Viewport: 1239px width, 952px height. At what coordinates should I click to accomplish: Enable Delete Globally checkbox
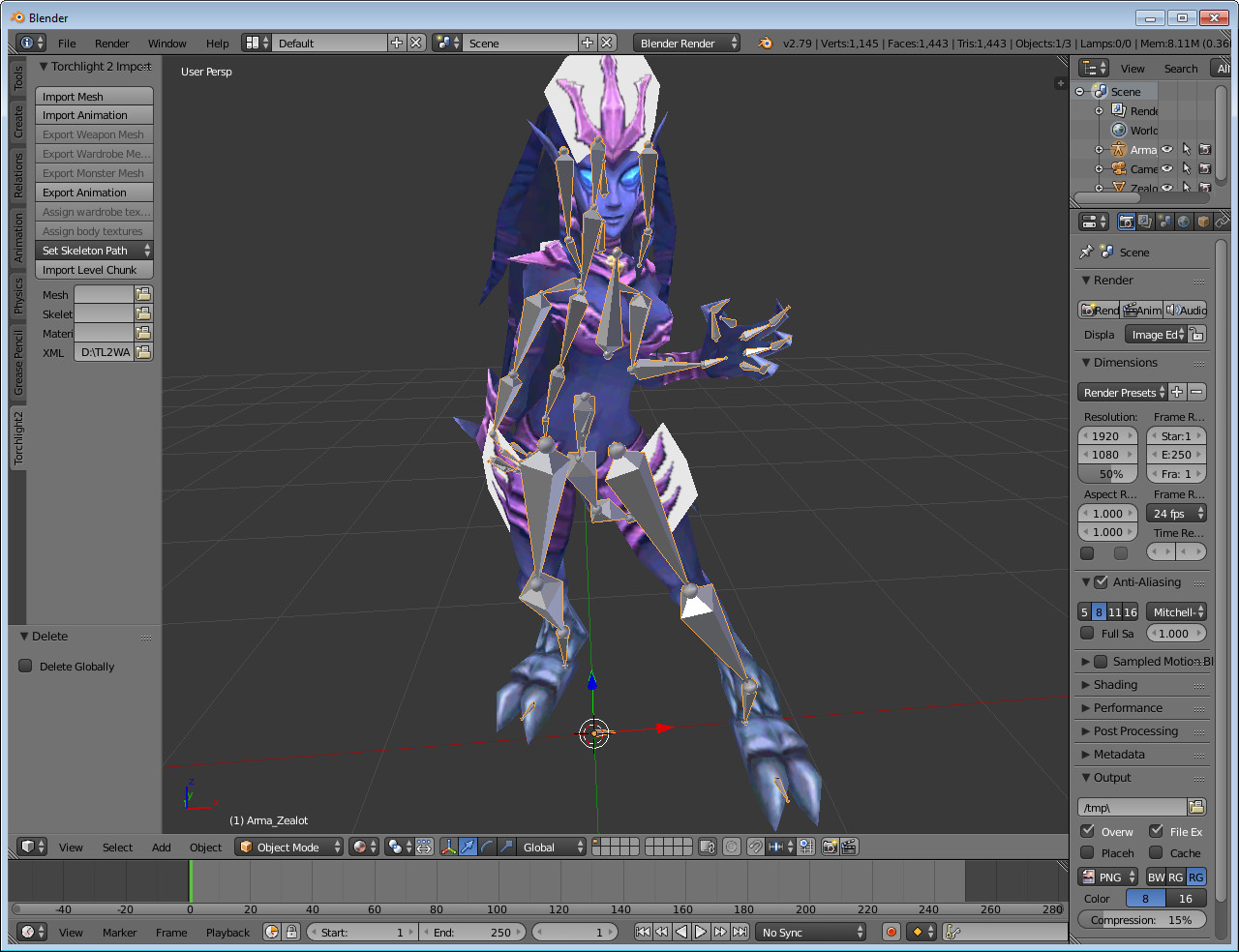(26, 666)
